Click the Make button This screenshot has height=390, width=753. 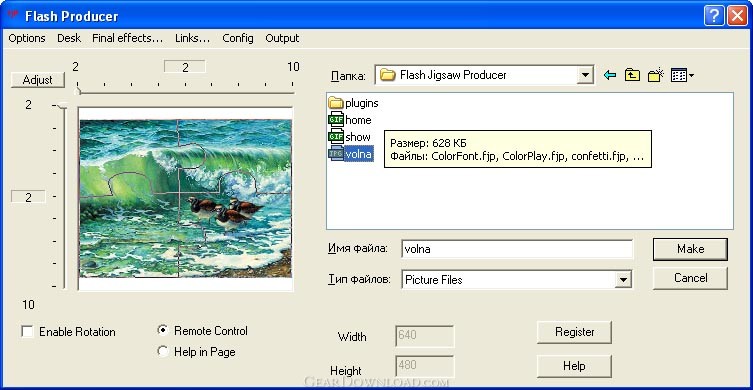690,249
